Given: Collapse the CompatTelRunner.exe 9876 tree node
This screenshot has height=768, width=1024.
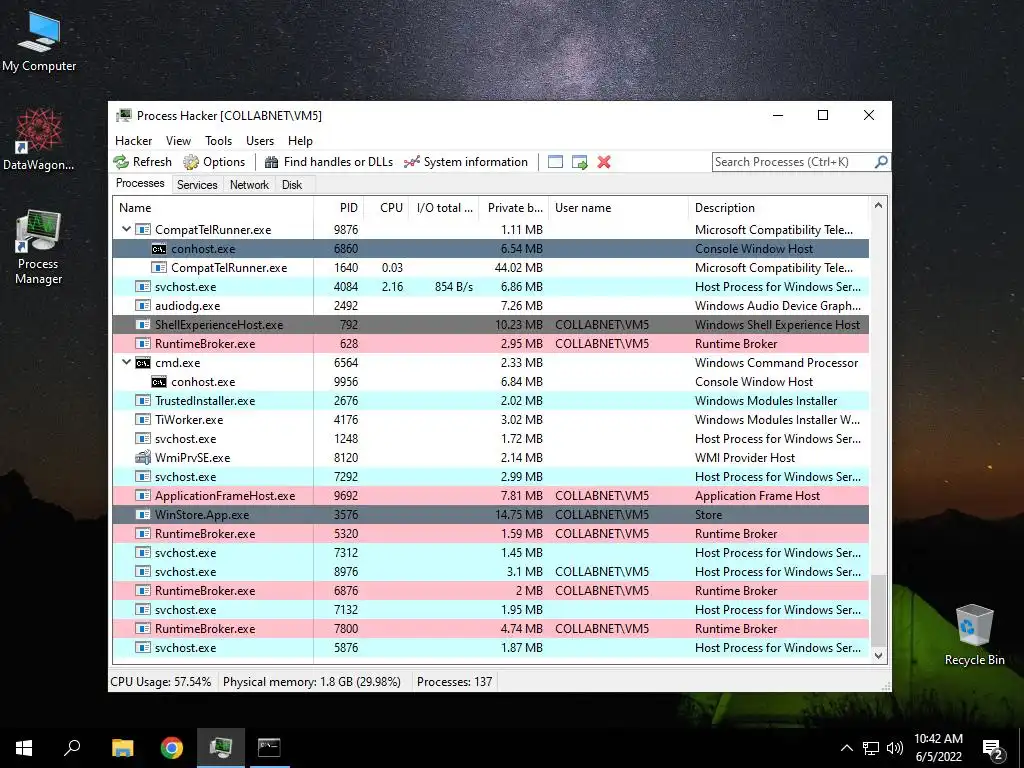Looking at the screenshot, I should 126,229.
